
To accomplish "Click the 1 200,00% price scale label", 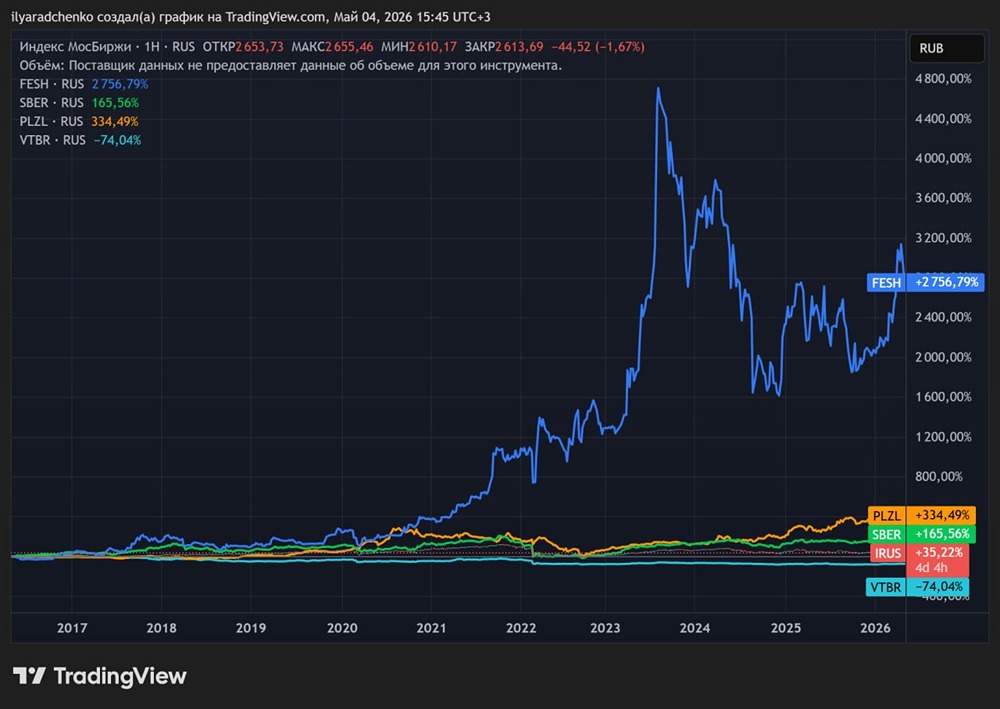I will point(943,437).
